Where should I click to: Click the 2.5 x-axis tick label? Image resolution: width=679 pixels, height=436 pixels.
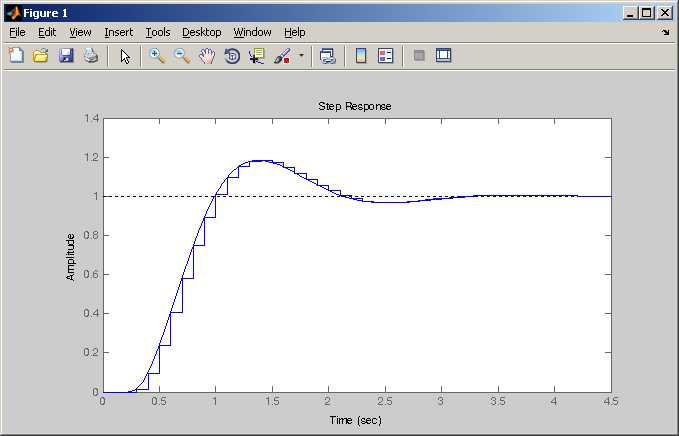[385, 401]
